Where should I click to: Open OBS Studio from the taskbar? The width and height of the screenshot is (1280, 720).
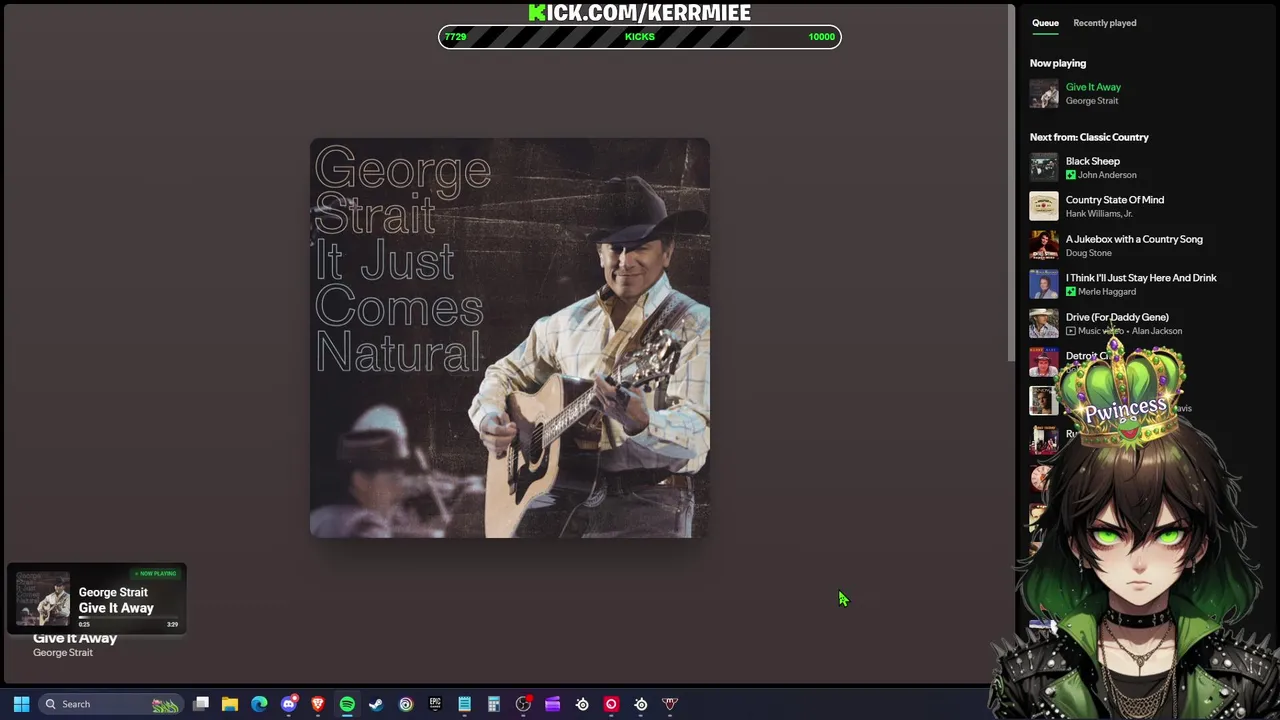coord(523,704)
